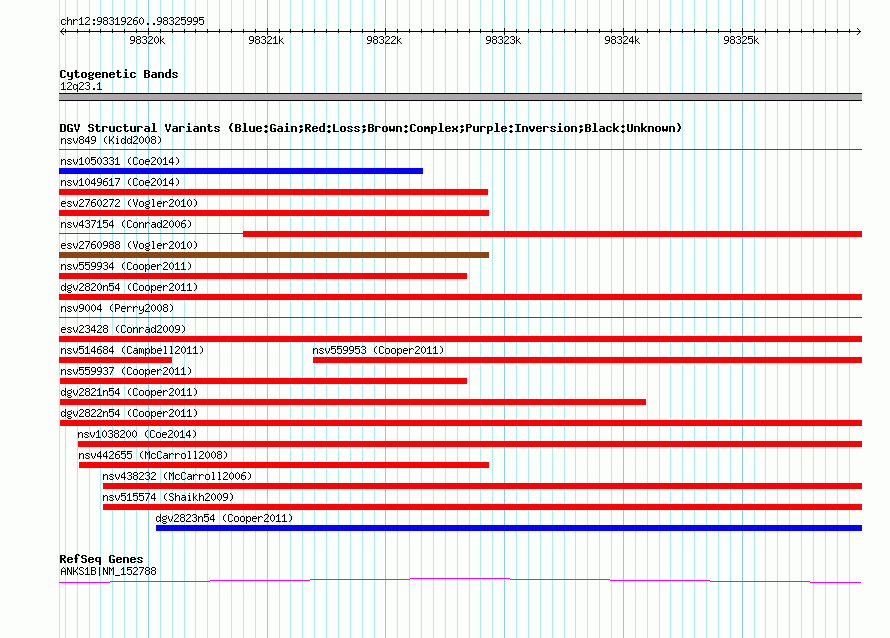Click the brown esv2760988 complex variant bar
The width and height of the screenshot is (890, 638).
tap(274, 255)
